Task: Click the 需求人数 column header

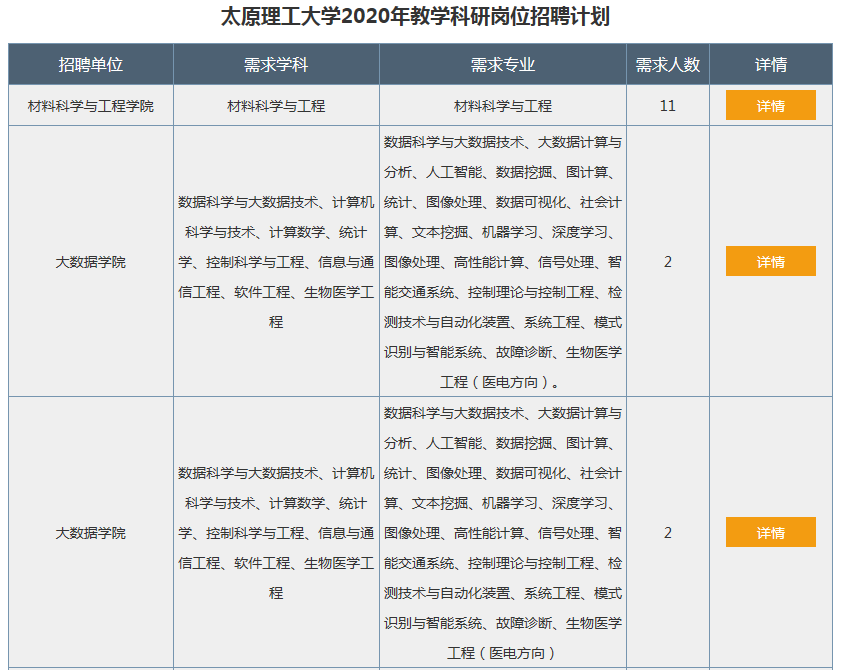Action: tap(668, 65)
